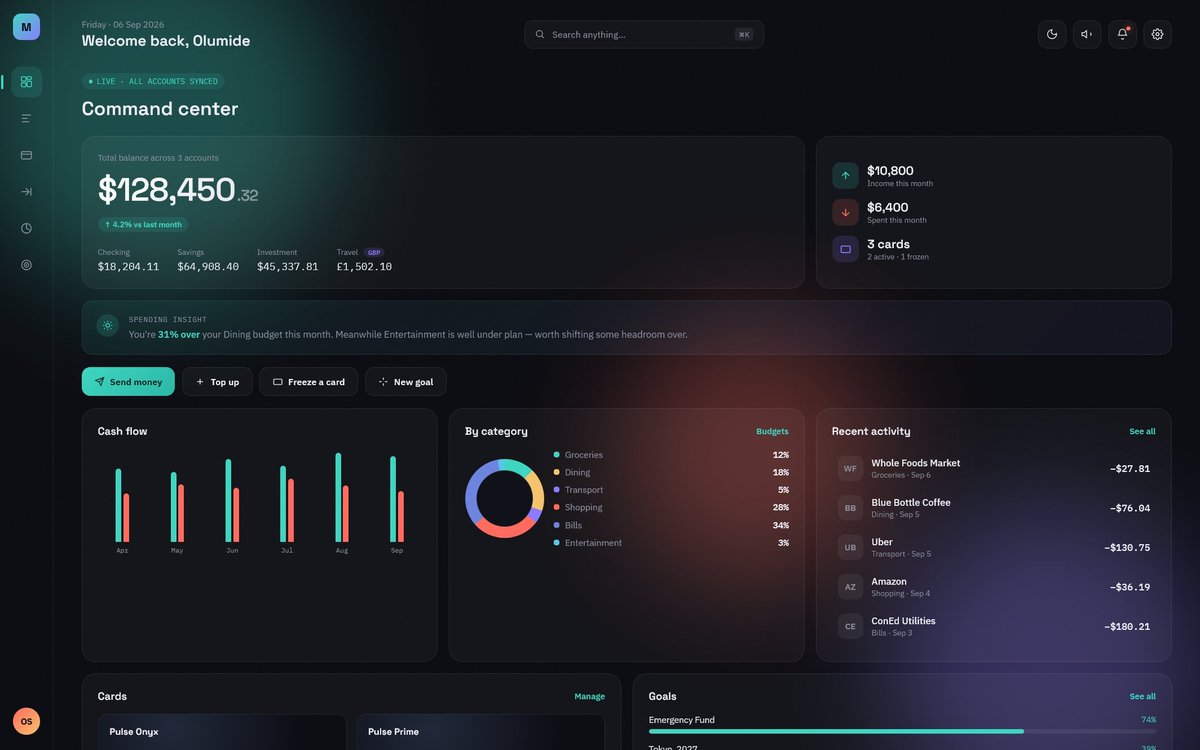
Task: Click the Entertainment legend entry
Action: coord(671,543)
